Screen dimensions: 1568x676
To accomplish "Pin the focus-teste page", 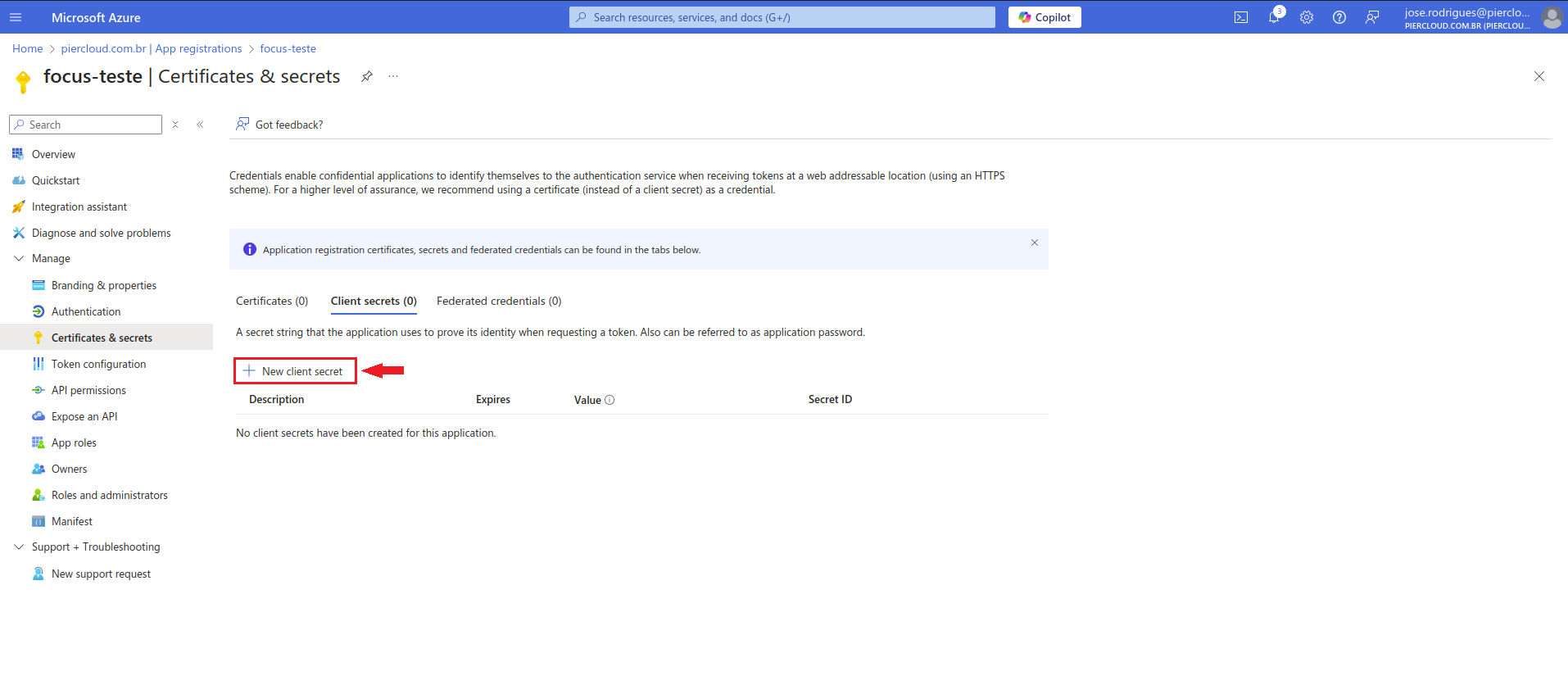I will pos(367,76).
